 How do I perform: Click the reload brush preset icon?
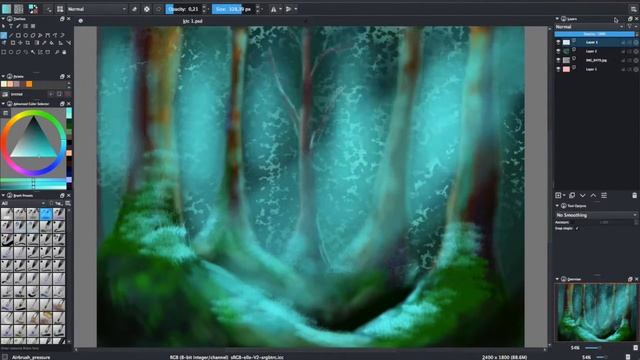tap(159, 9)
